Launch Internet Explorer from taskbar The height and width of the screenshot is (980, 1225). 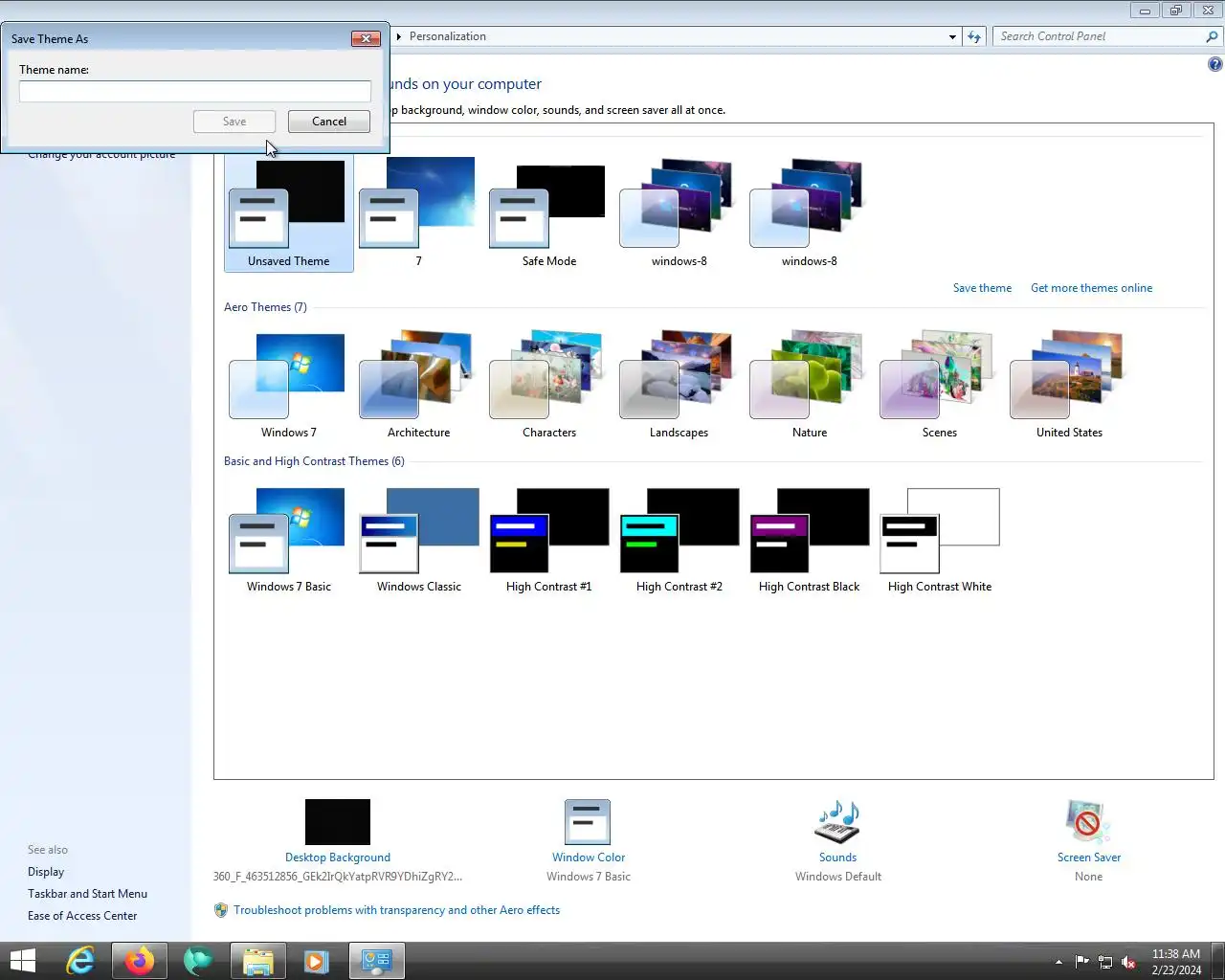(80, 960)
